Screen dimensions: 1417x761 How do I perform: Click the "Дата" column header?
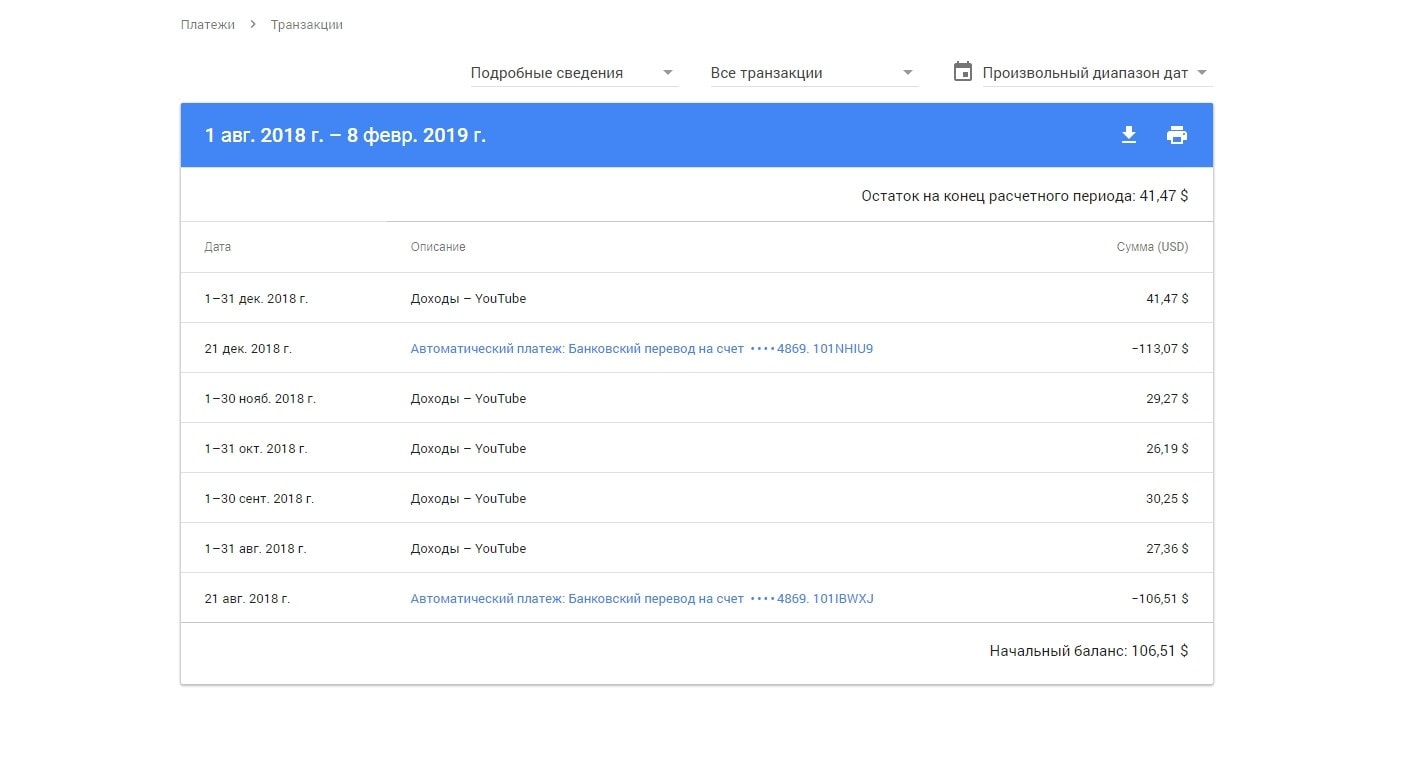pyautogui.click(x=217, y=247)
